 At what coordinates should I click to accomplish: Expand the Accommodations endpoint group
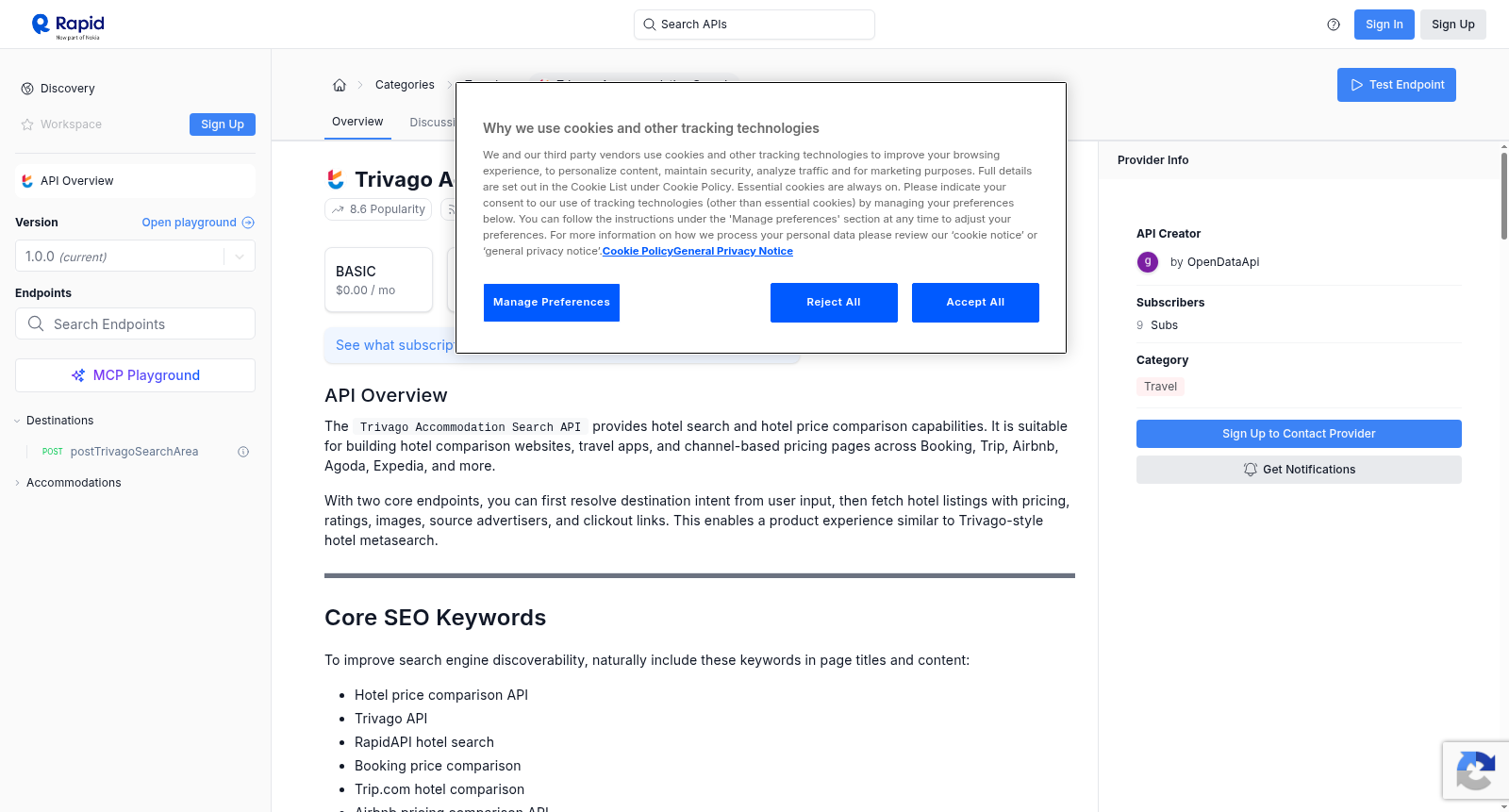(x=18, y=483)
